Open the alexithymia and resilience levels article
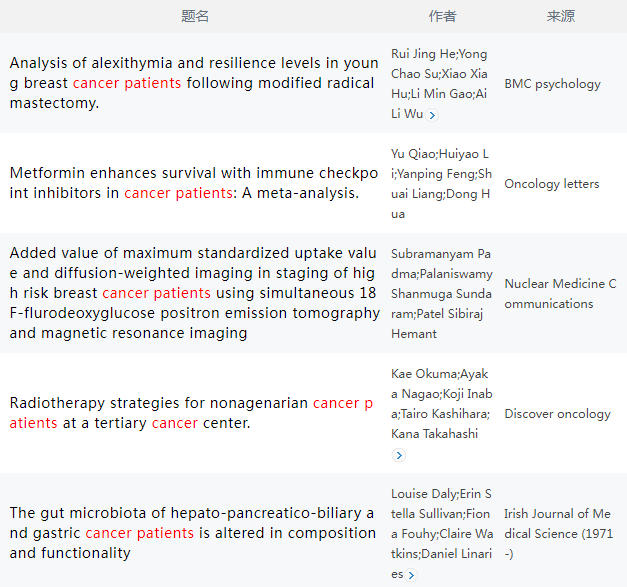Screen dimensions: 627x587 point(194,83)
